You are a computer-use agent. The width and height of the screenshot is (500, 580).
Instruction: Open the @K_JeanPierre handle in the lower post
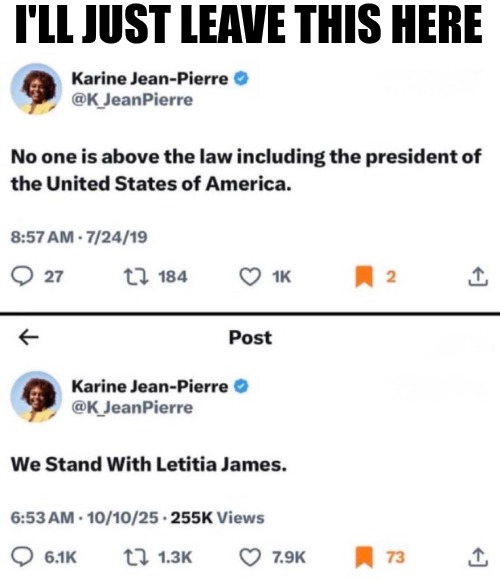pos(132,408)
